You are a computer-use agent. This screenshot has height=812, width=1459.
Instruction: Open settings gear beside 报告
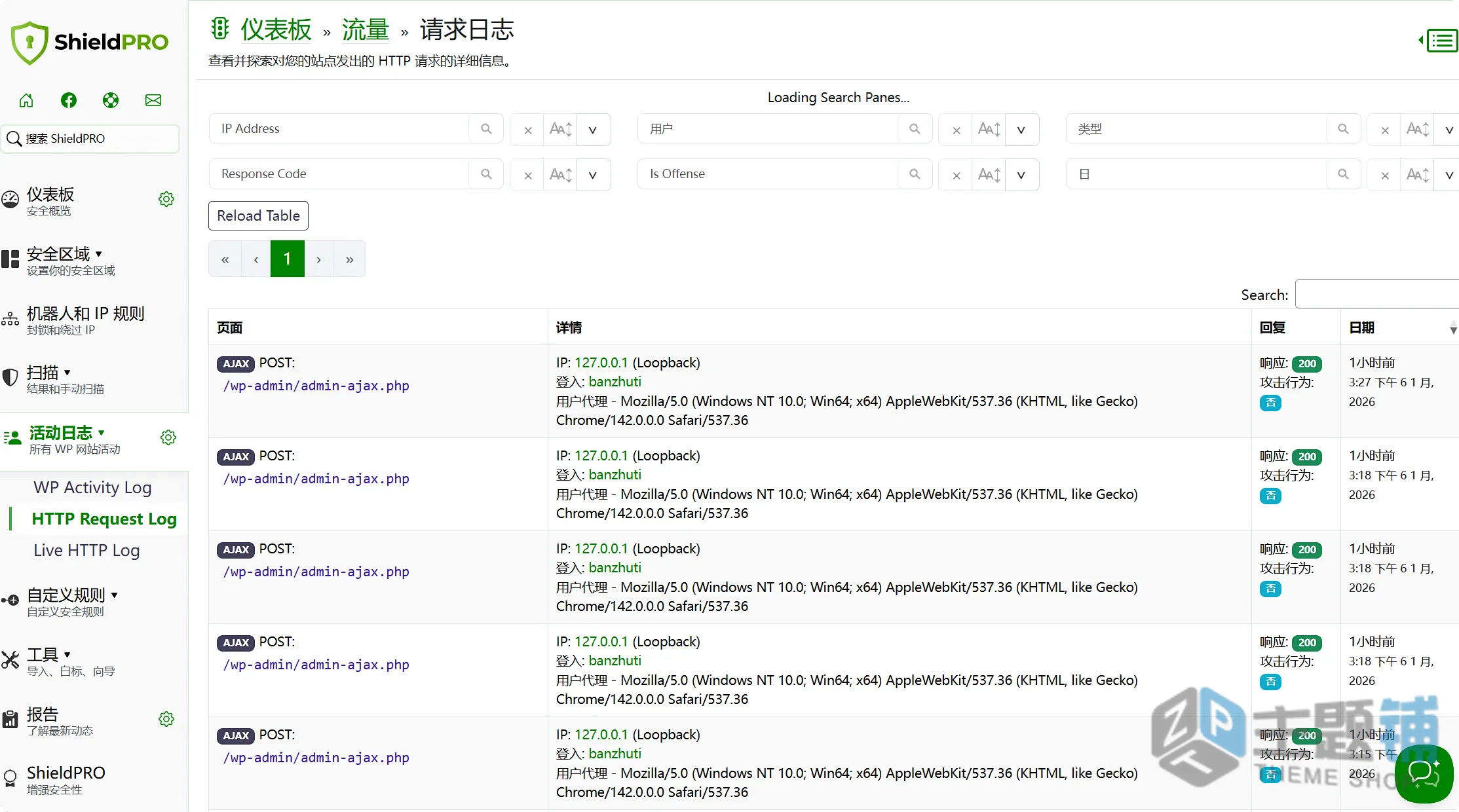pyautogui.click(x=166, y=719)
